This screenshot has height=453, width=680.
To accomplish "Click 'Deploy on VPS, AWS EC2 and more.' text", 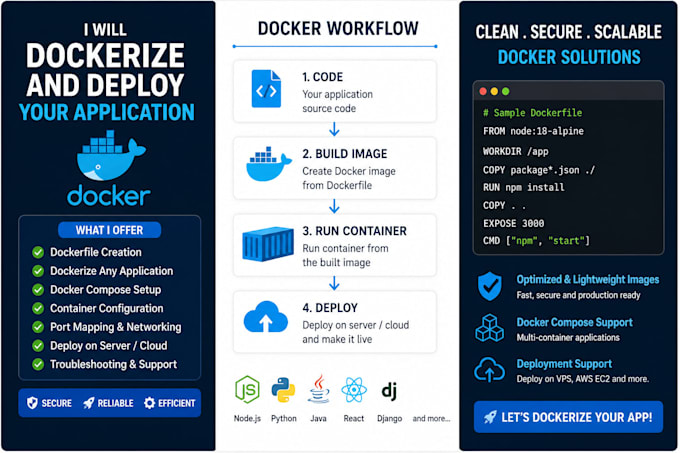I will pos(583,379).
